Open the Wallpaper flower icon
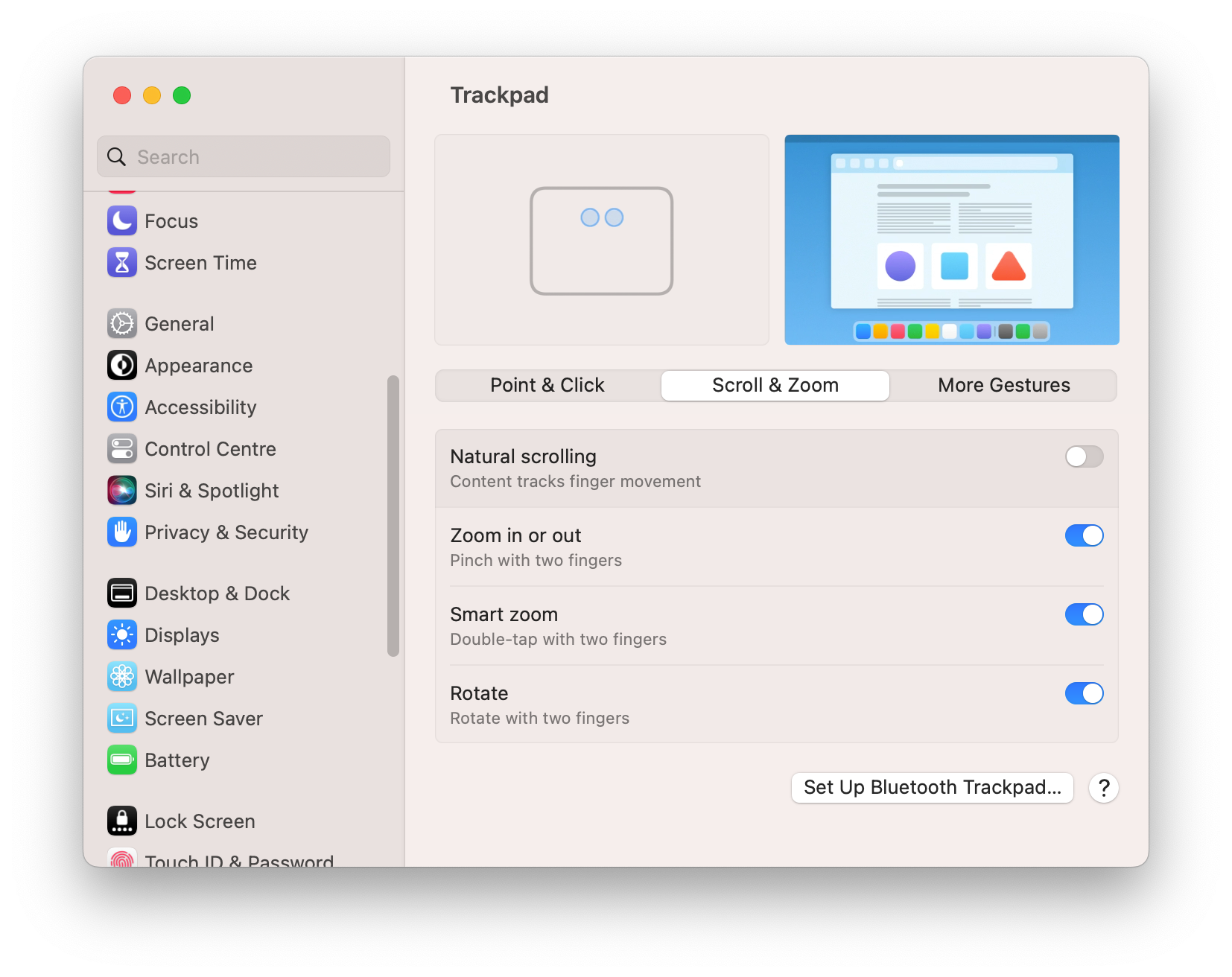 (x=122, y=677)
